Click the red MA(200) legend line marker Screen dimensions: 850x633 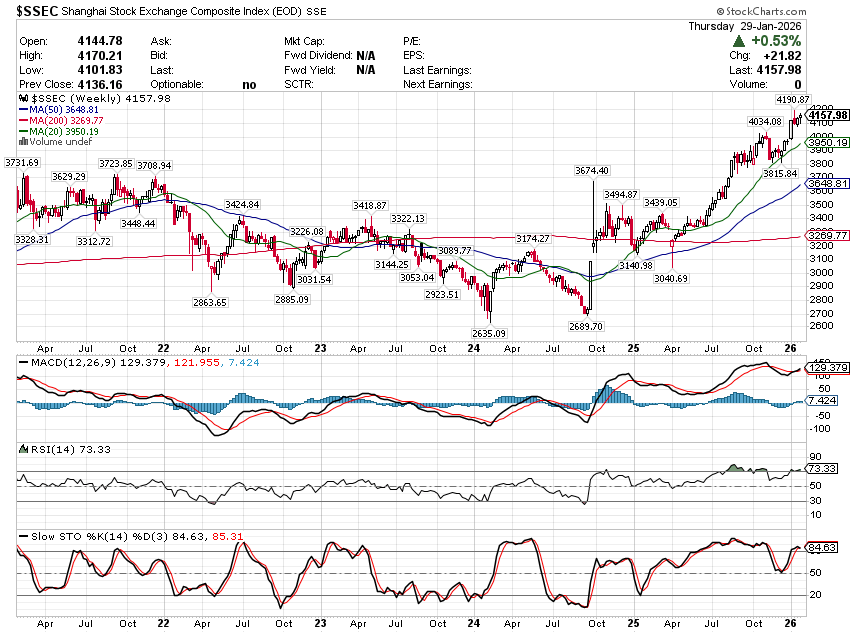[x=23, y=121]
